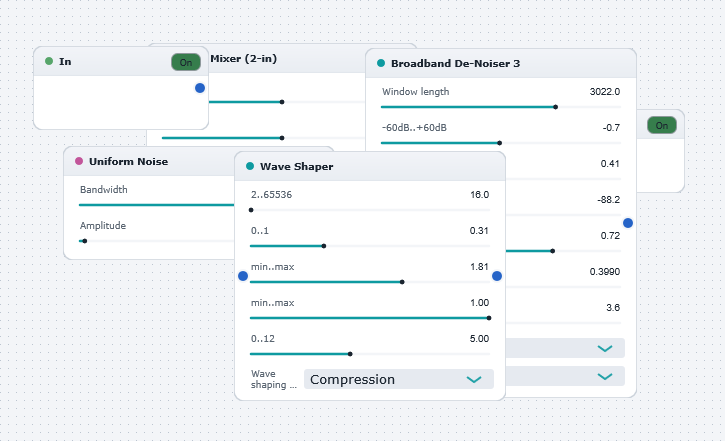
Task: Select the Mixer (2-in) node title
Action: [244, 59]
